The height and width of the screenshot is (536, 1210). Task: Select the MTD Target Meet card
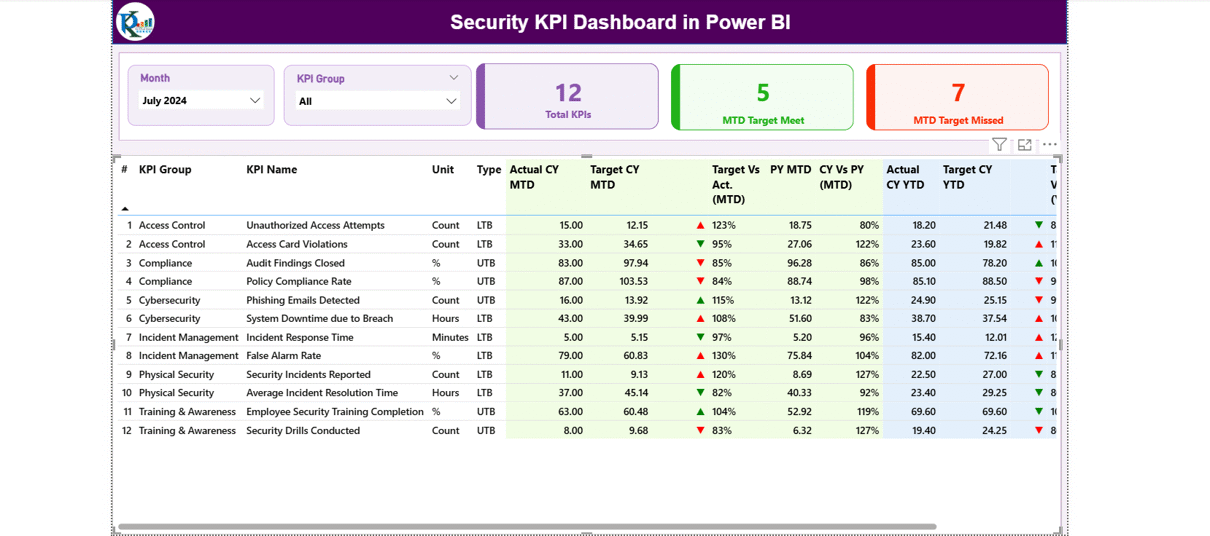tap(763, 98)
